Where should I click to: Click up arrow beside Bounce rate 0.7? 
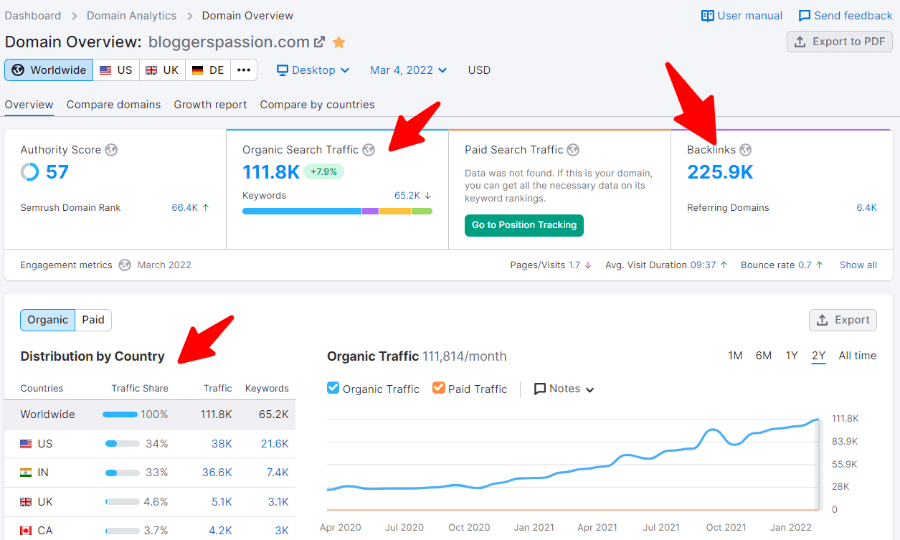coord(819,265)
